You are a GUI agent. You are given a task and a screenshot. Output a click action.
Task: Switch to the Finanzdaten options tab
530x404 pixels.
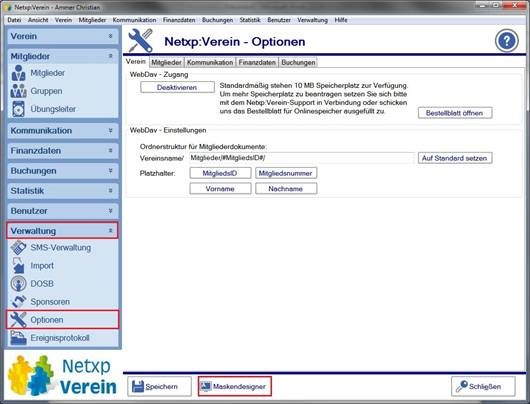point(257,62)
